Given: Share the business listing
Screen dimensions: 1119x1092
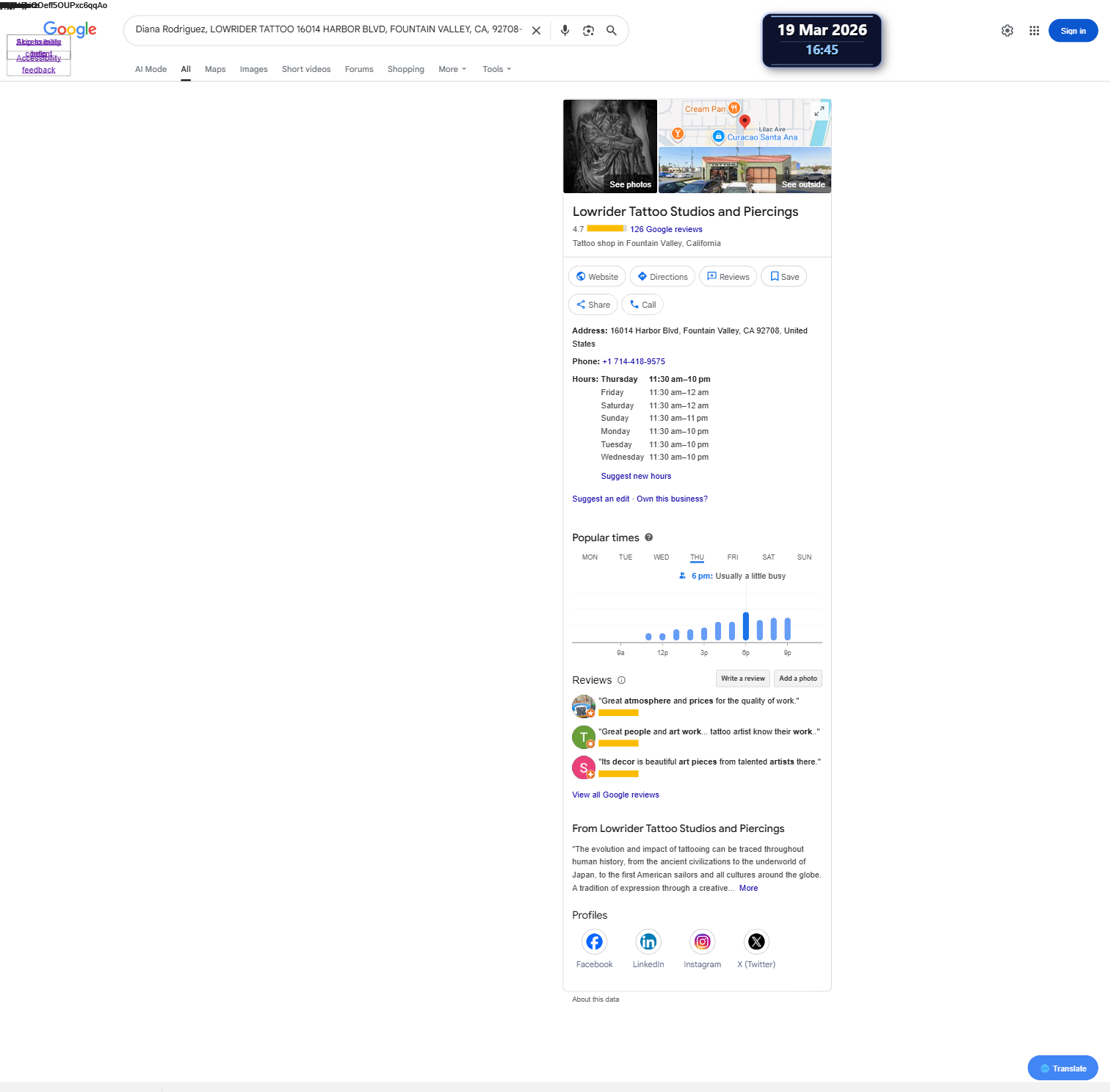Looking at the screenshot, I should (593, 305).
